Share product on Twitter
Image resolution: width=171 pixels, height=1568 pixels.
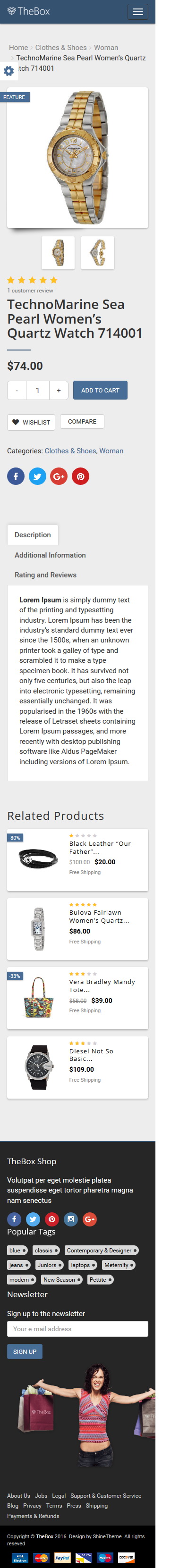[37, 476]
